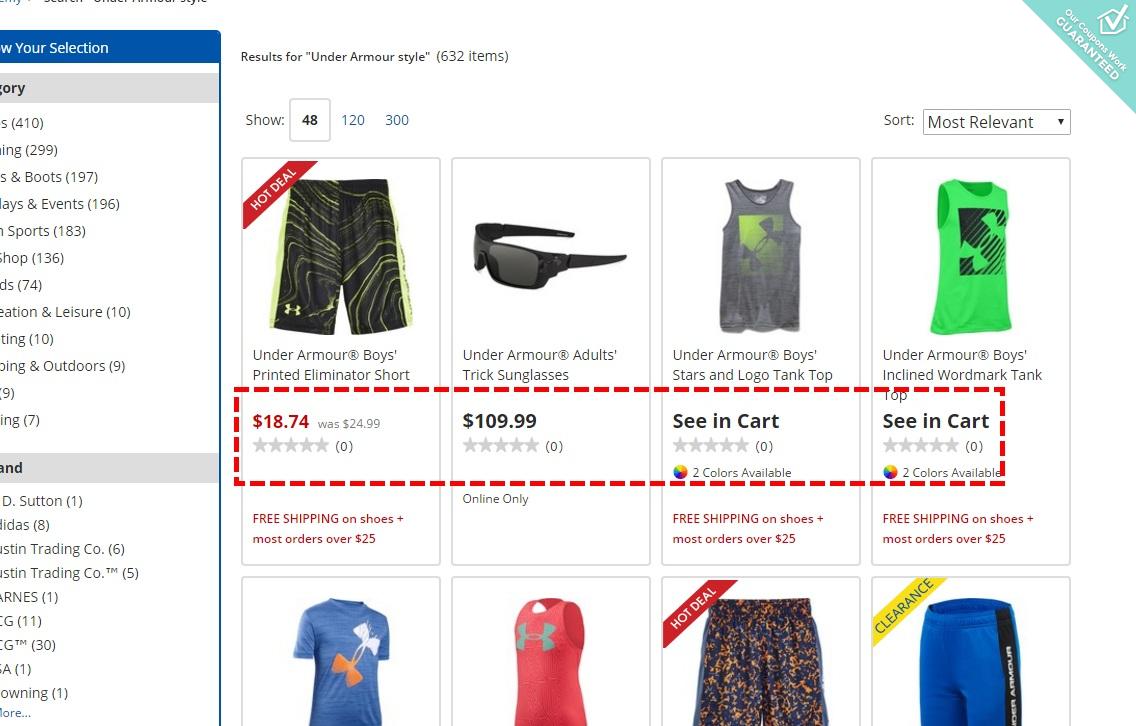Show 300 items per page
This screenshot has width=1136, height=726.
click(x=396, y=120)
